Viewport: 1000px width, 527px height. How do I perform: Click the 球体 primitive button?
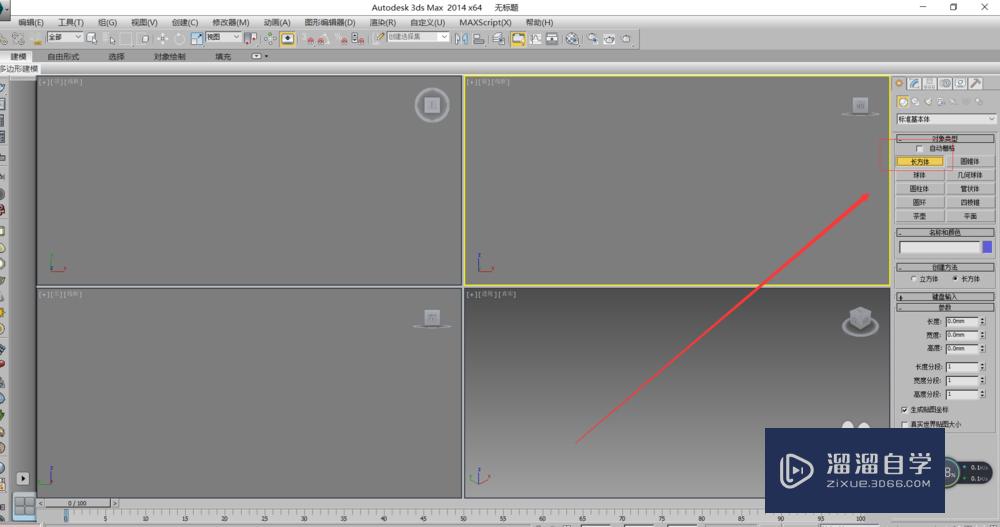[920, 175]
